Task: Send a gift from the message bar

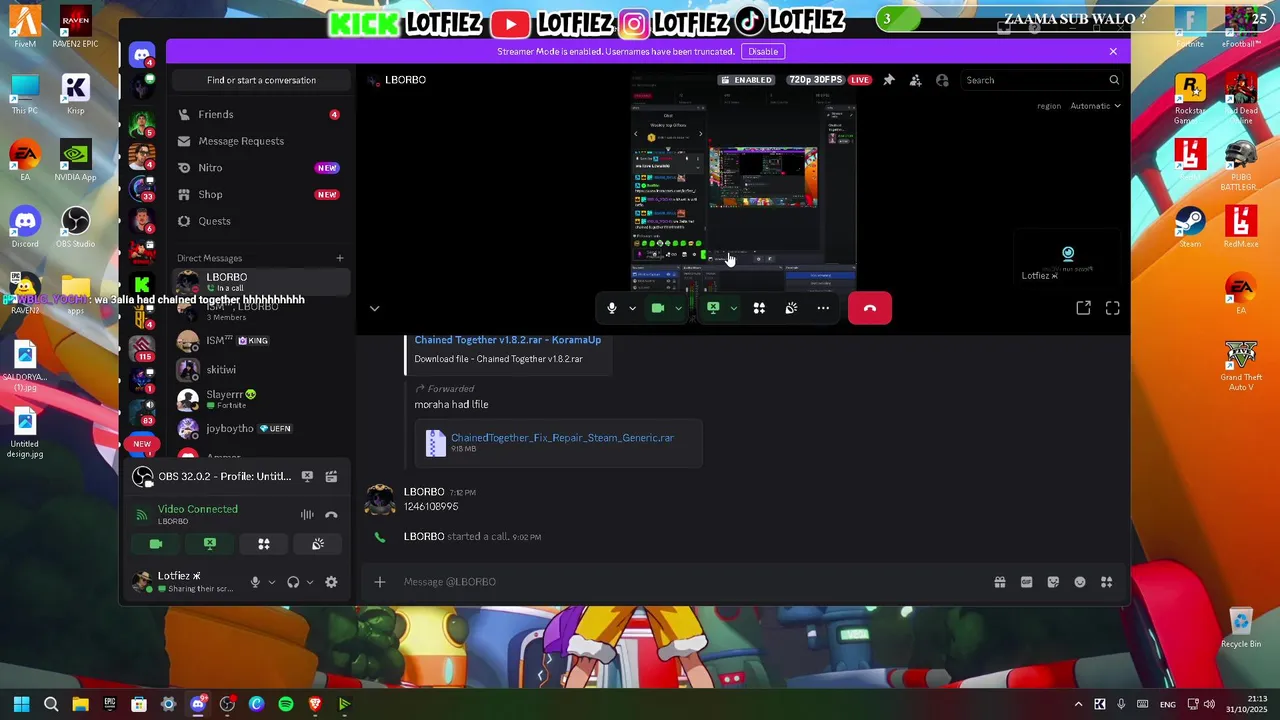Action: [x=999, y=582]
